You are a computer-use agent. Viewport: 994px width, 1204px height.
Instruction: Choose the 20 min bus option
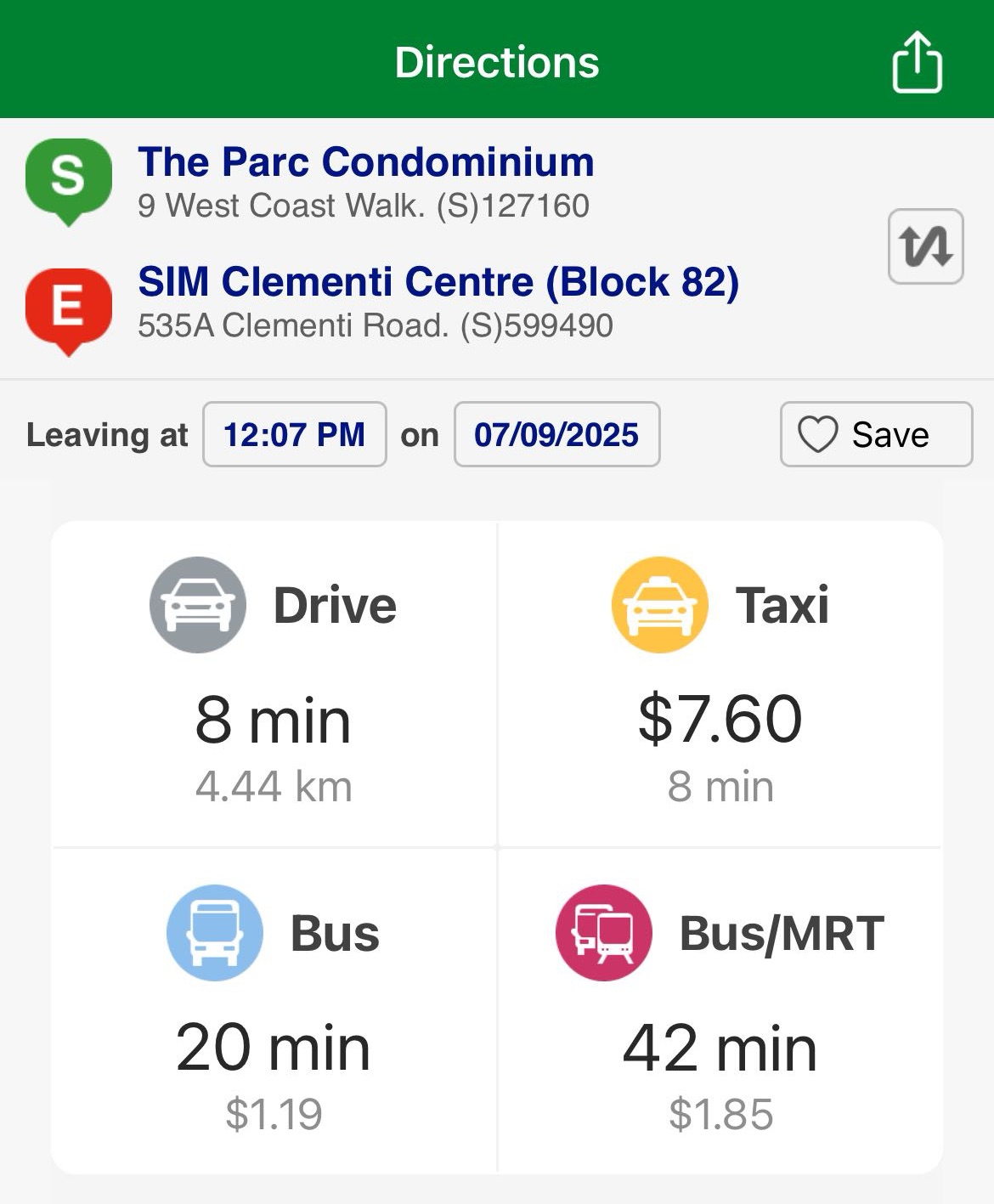273,1048
